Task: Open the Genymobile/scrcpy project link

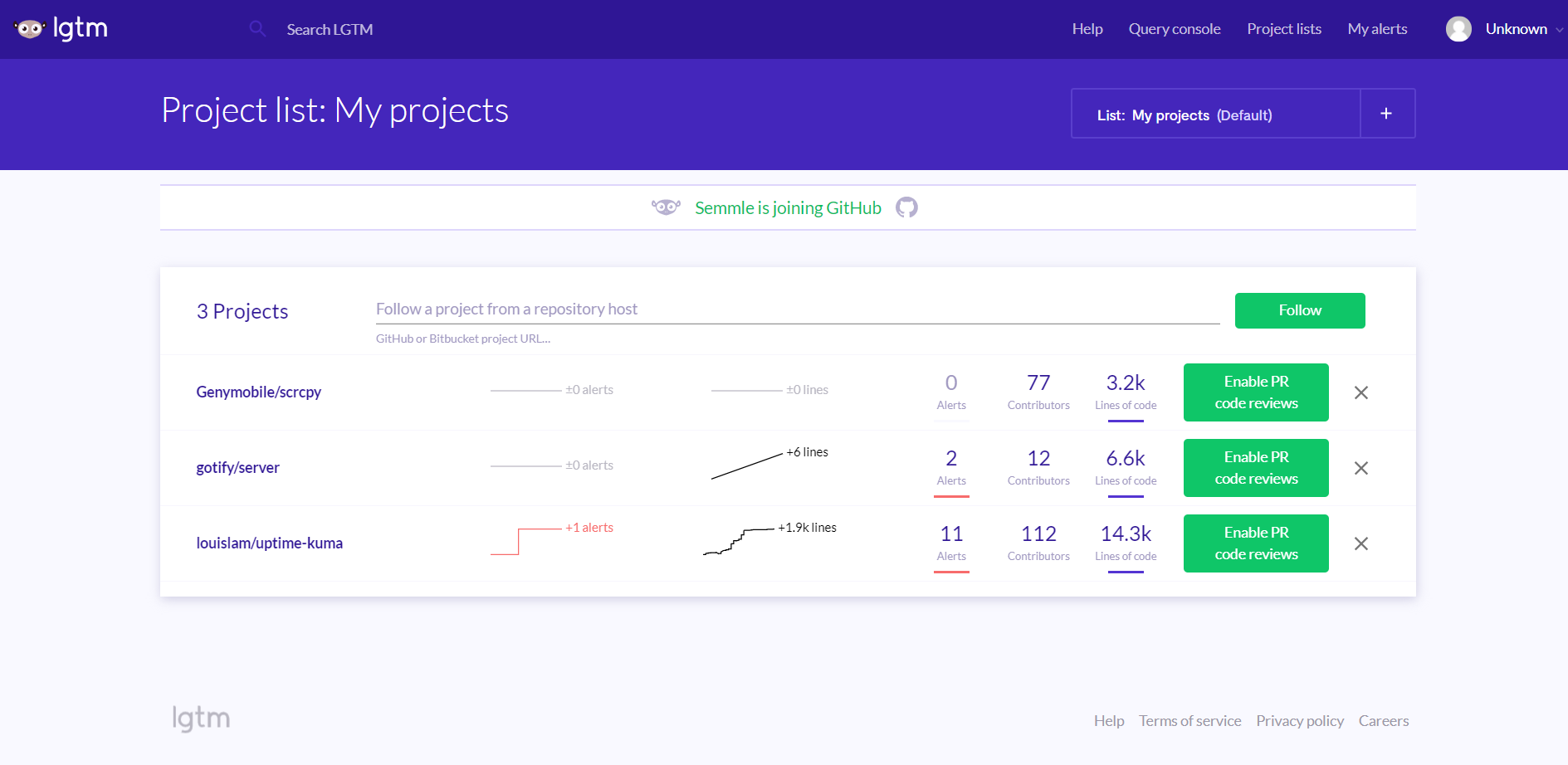Action: tap(258, 392)
